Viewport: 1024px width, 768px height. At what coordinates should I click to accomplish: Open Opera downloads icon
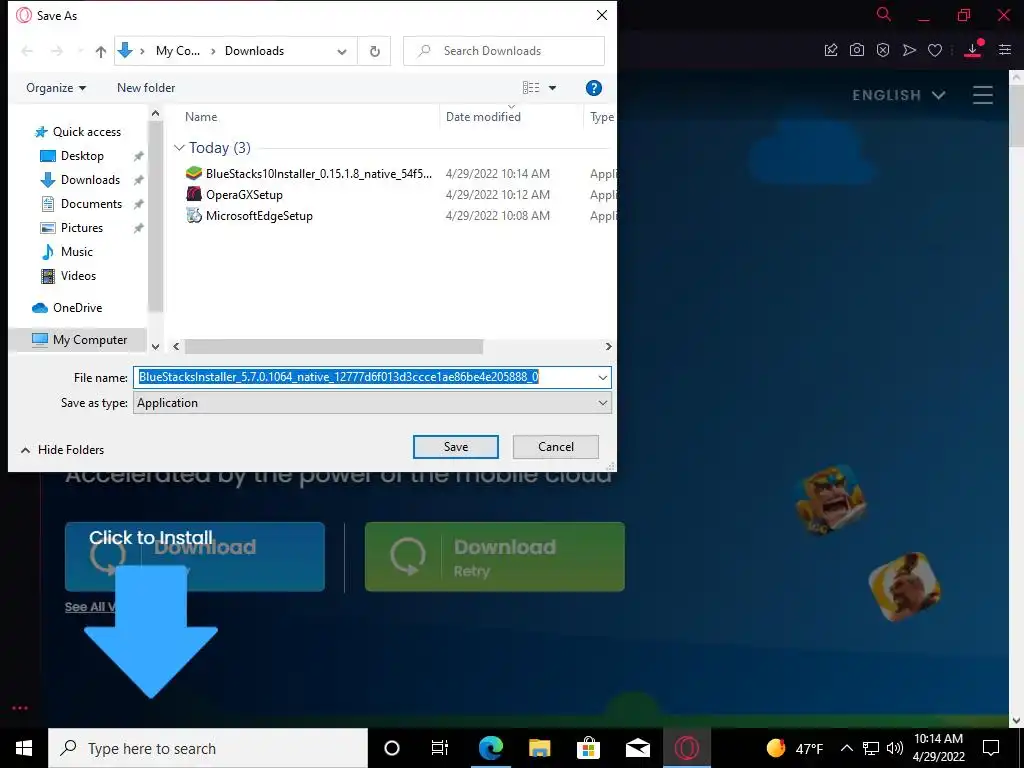tap(973, 49)
